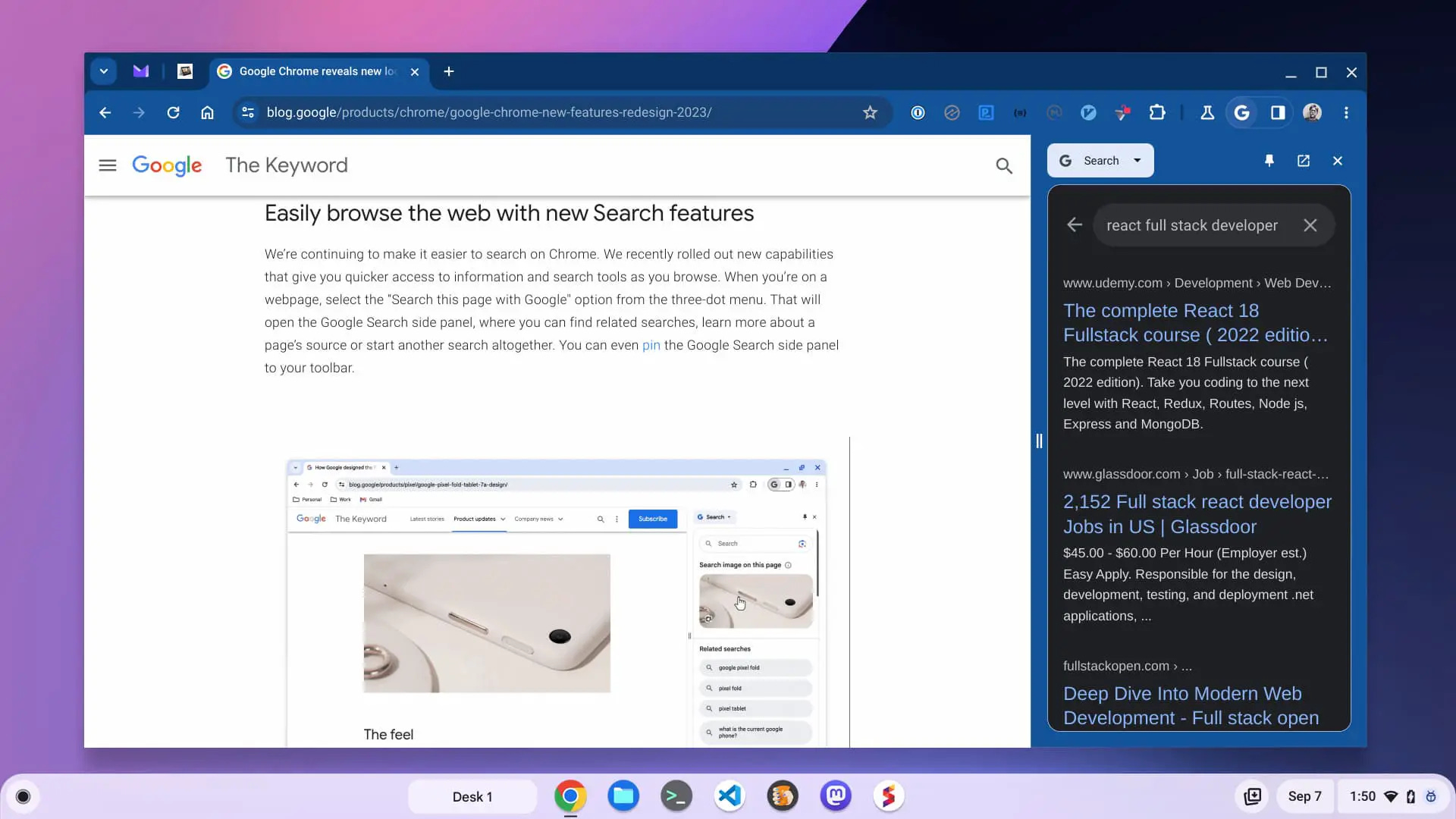Click the Google logo on the blog
The width and height of the screenshot is (1456, 819).
(x=167, y=165)
